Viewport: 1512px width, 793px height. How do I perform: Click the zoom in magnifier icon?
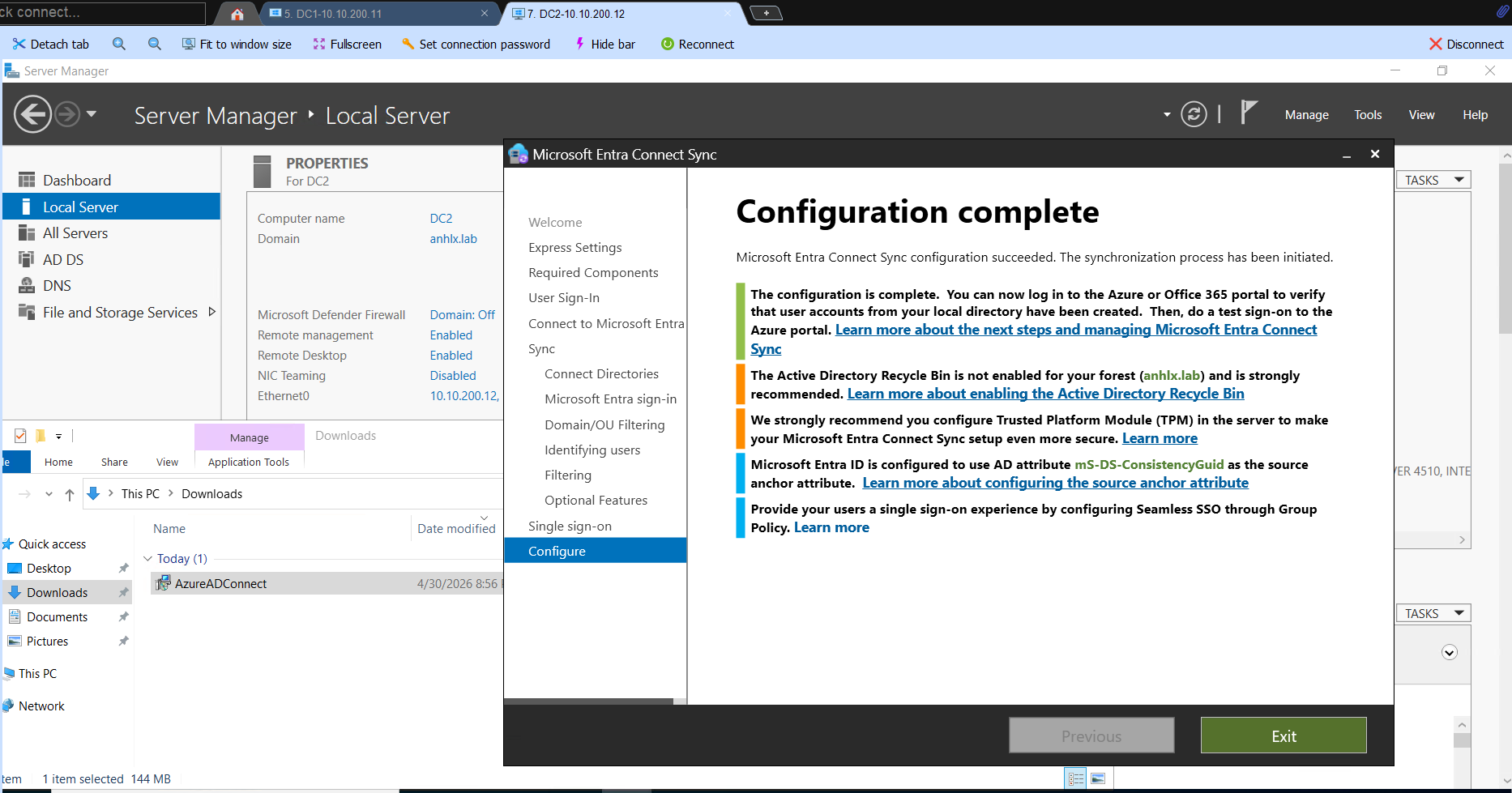[x=119, y=44]
